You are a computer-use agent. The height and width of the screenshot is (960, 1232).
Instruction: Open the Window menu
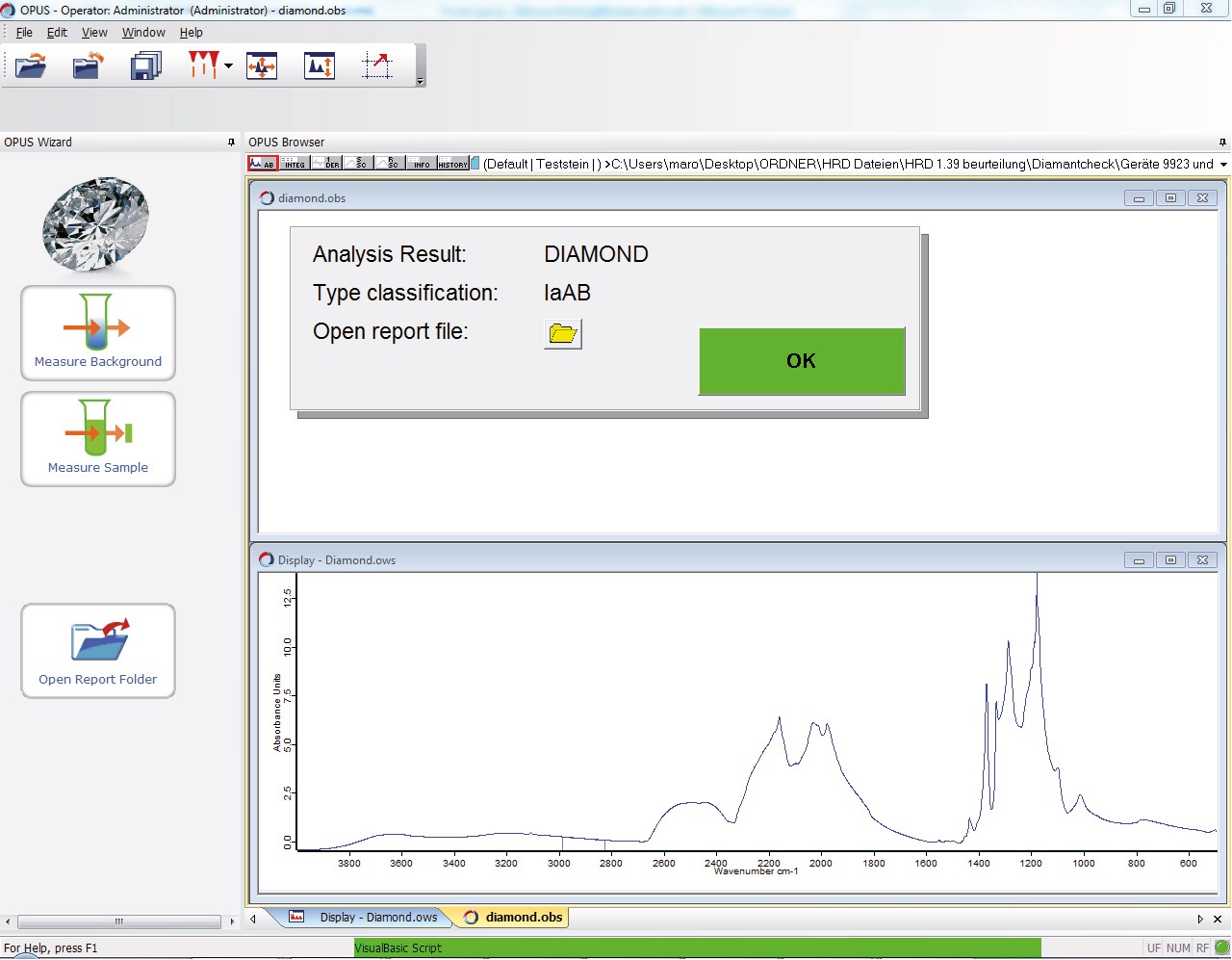[143, 32]
